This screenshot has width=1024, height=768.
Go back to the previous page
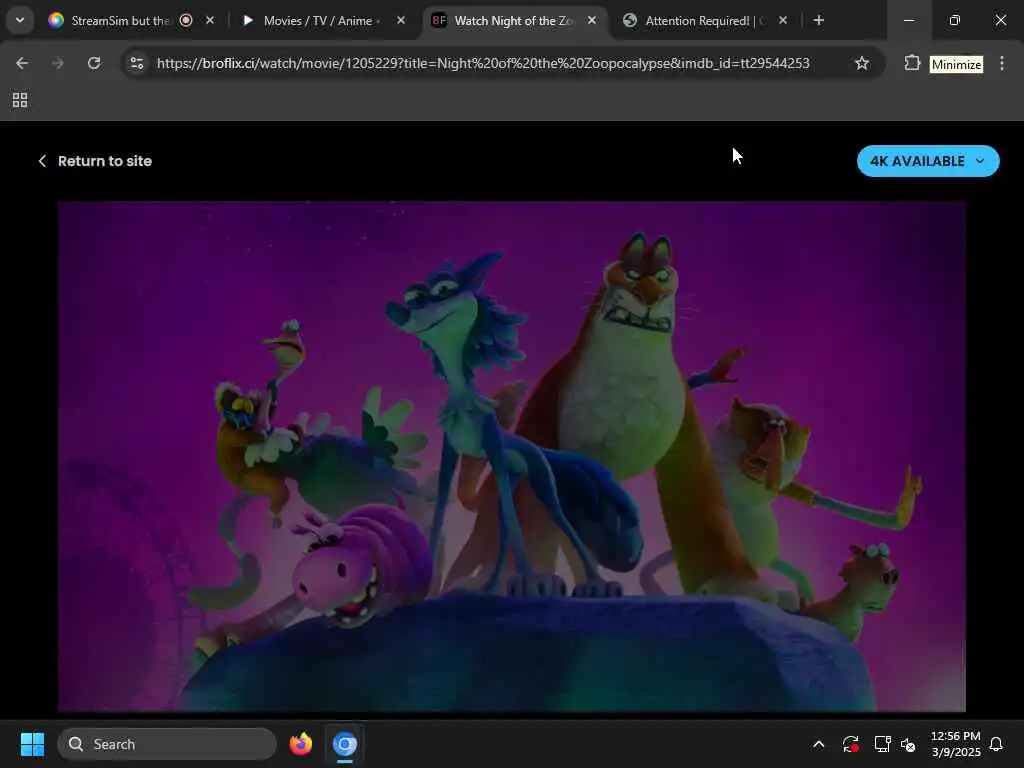point(22,63)
